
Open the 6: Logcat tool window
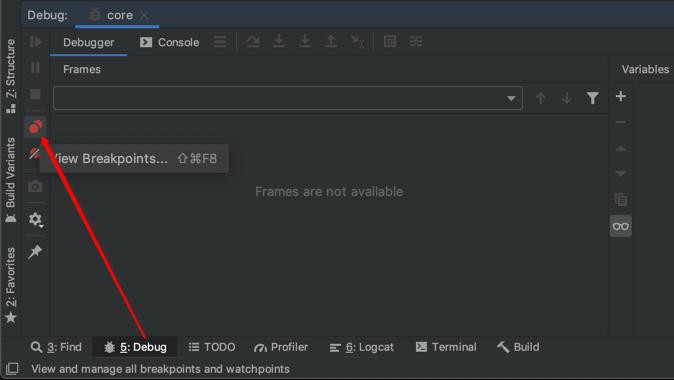(x=362, y=347)
